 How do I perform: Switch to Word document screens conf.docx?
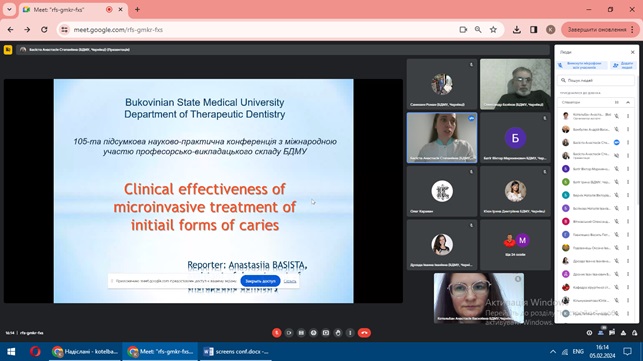(236, 352)
